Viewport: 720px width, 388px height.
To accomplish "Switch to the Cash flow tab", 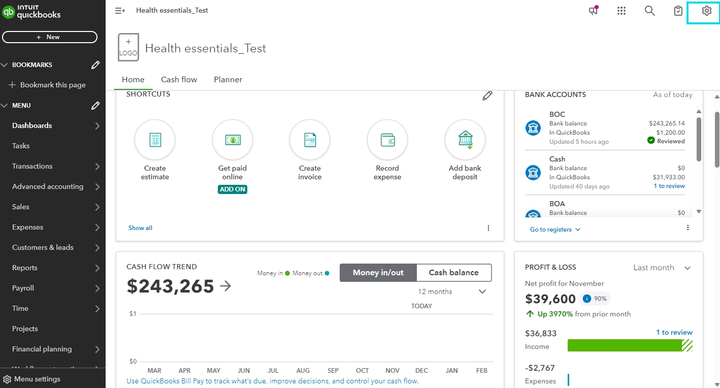I will pyautogui.click(x=179, y=79).
